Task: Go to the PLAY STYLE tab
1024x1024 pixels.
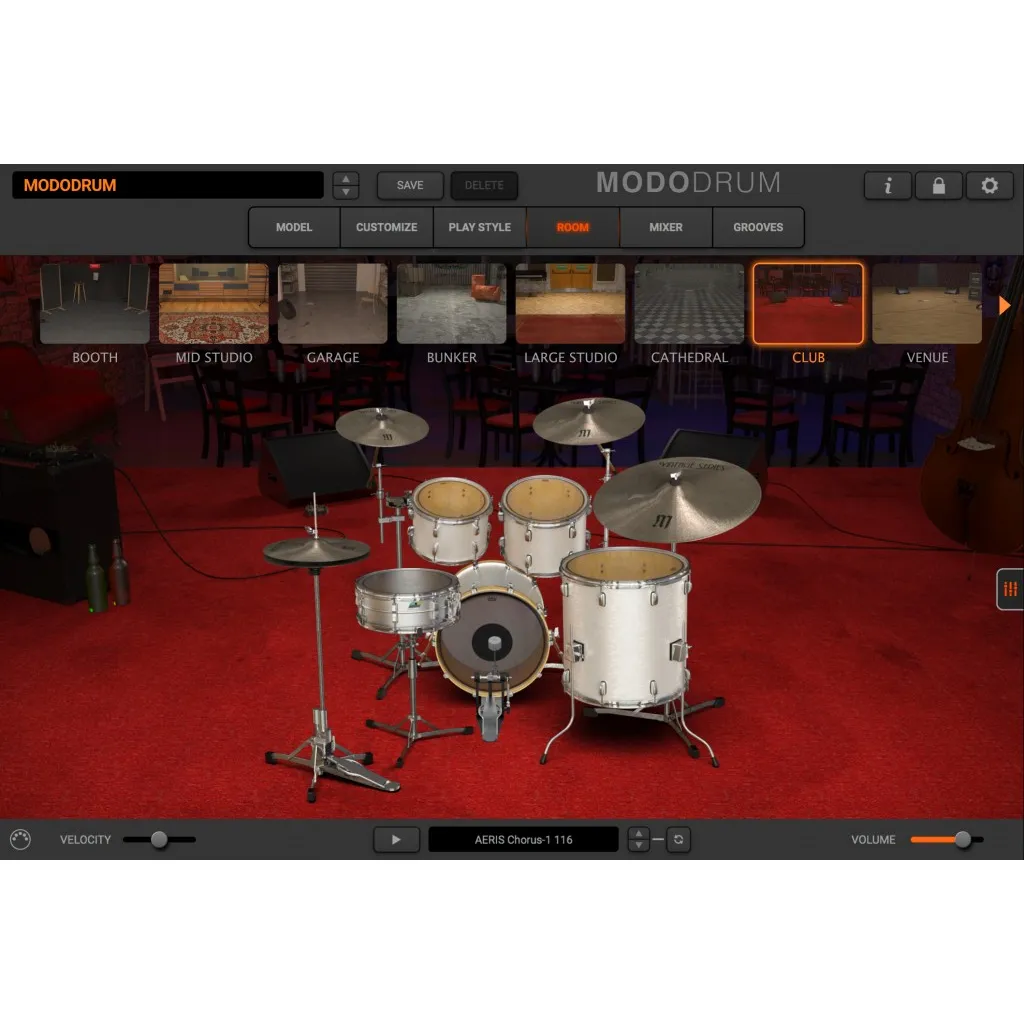Action: point(479,227)
